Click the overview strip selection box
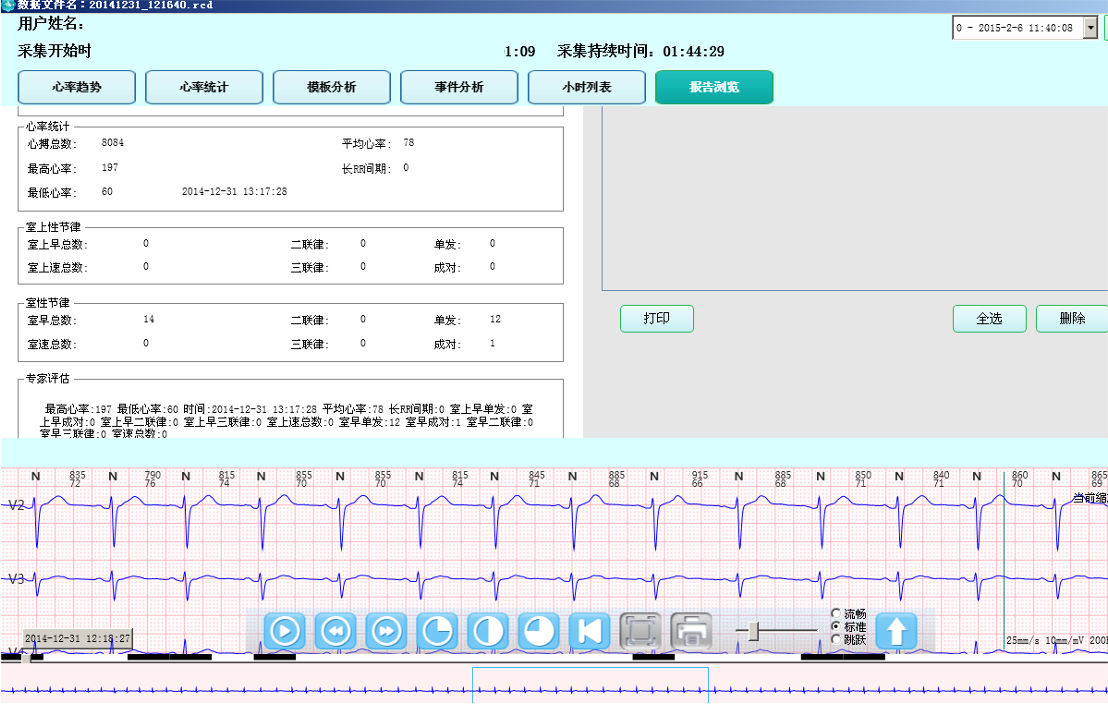The height and width of the screenshot is (704, 1108). [590, 684]
